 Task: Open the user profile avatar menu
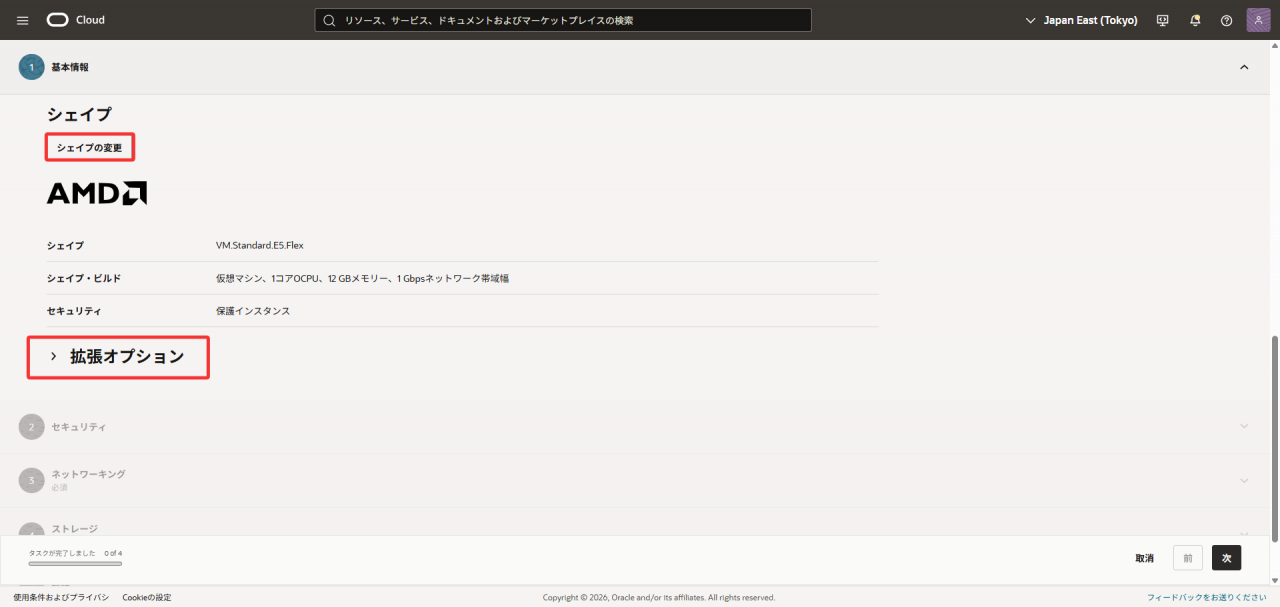pyautogui.click(x=1259, y=20)
